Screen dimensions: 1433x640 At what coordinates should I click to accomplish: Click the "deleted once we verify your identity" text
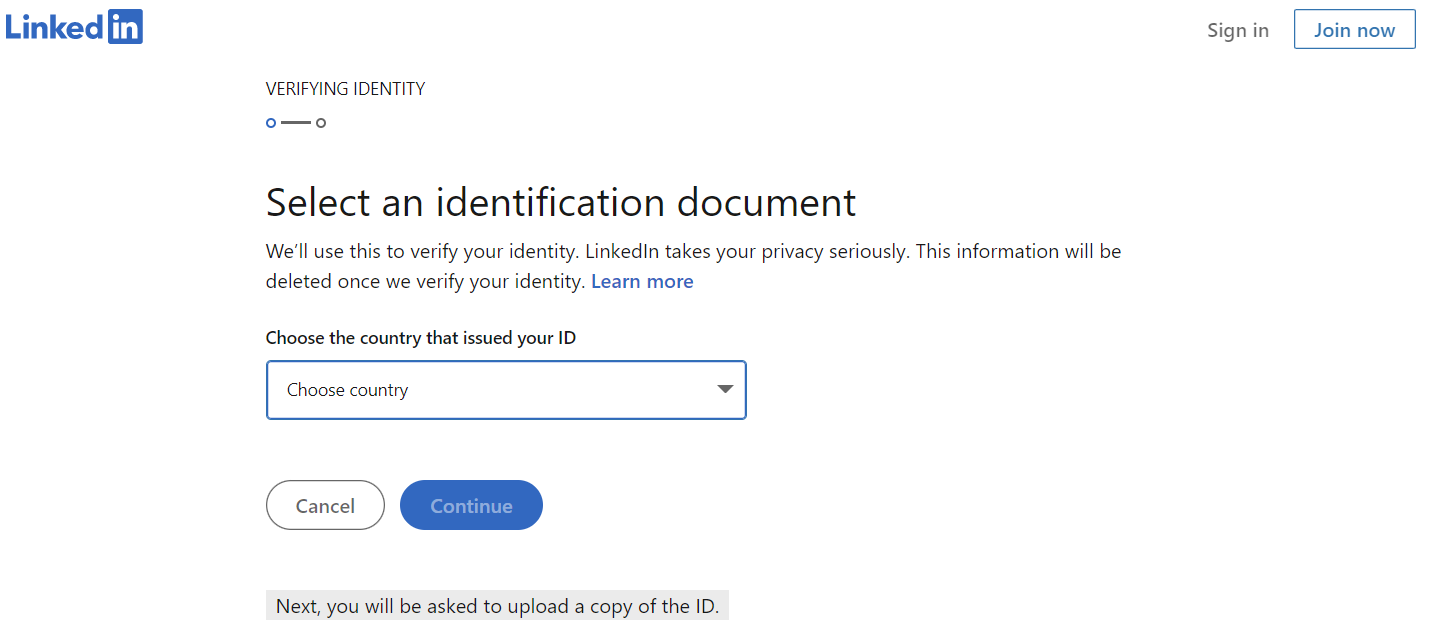coord(425,282)
